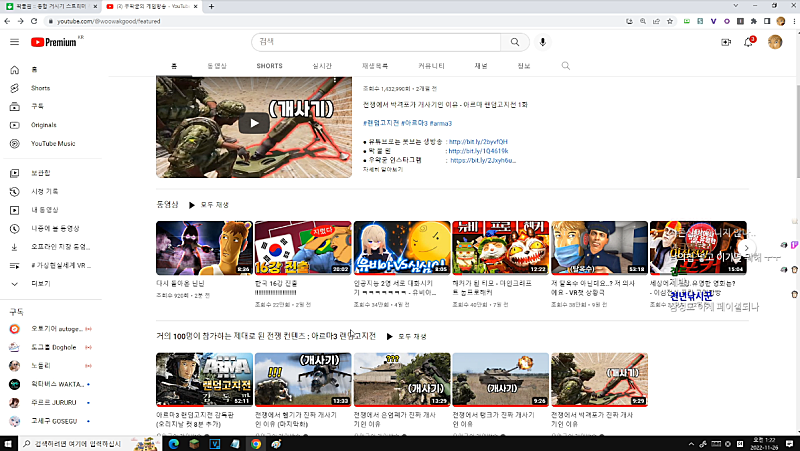Open Shorts in the left sidebar

(40, 88)
